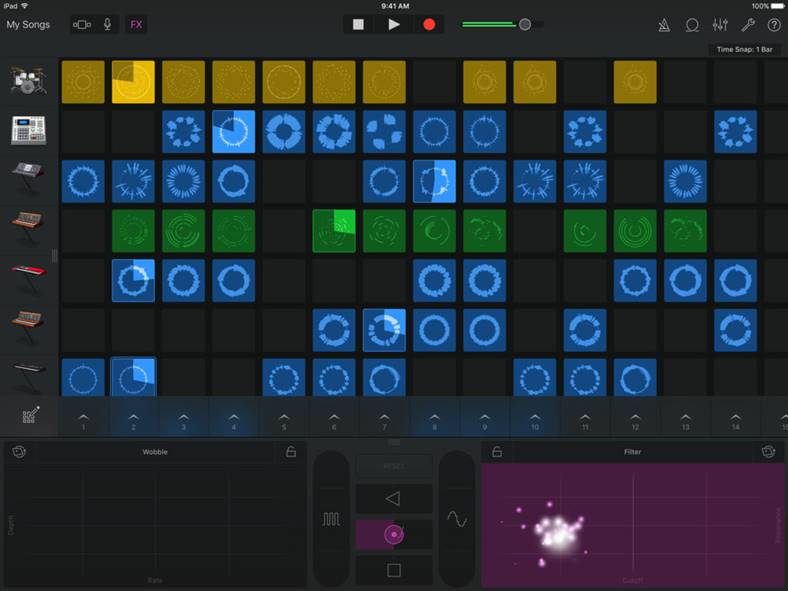788x591 pixels.
Task: Trigger column 3 arrow
Action: pos(183,420)
